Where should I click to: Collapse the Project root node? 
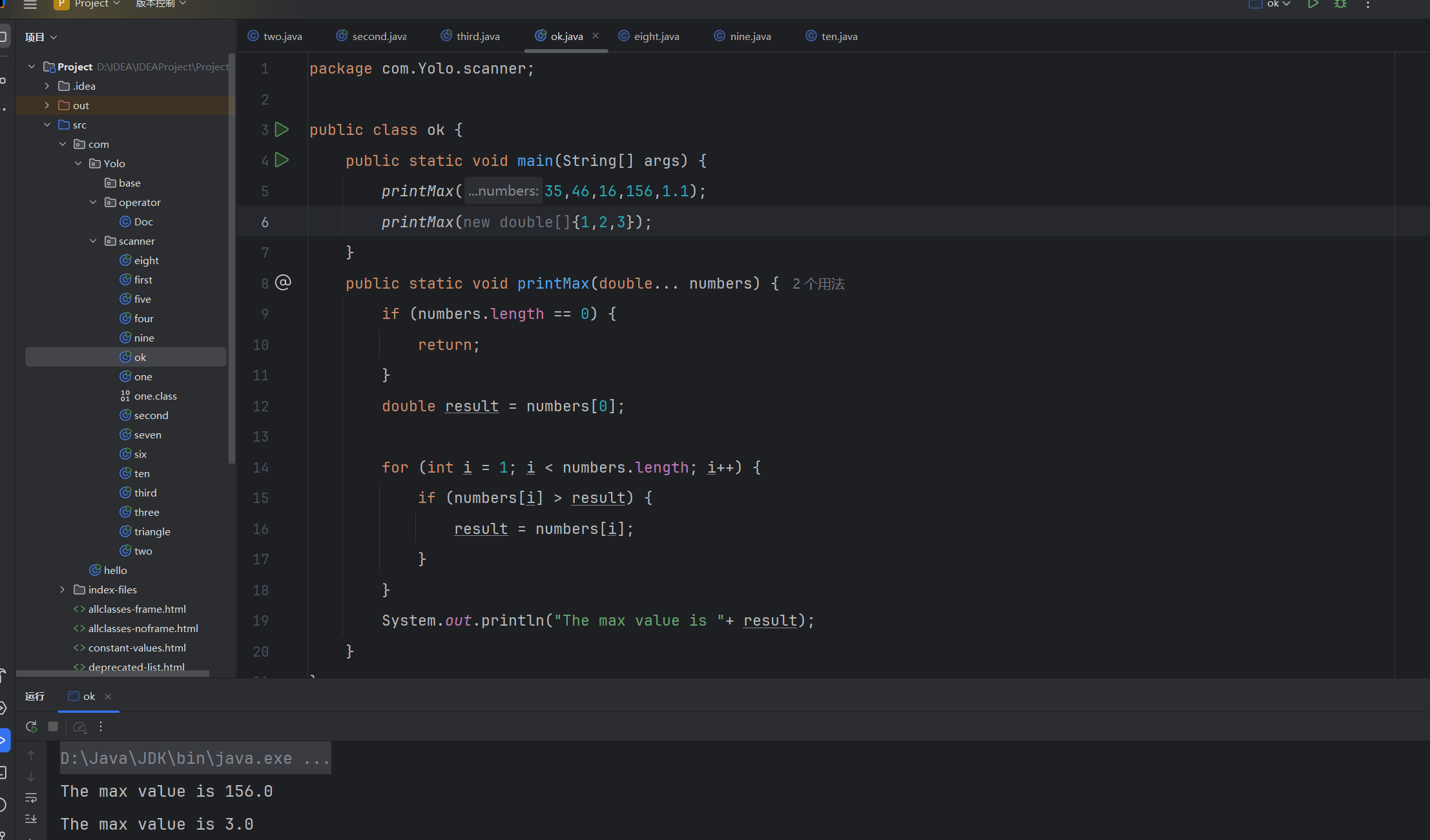click(31, 67)
